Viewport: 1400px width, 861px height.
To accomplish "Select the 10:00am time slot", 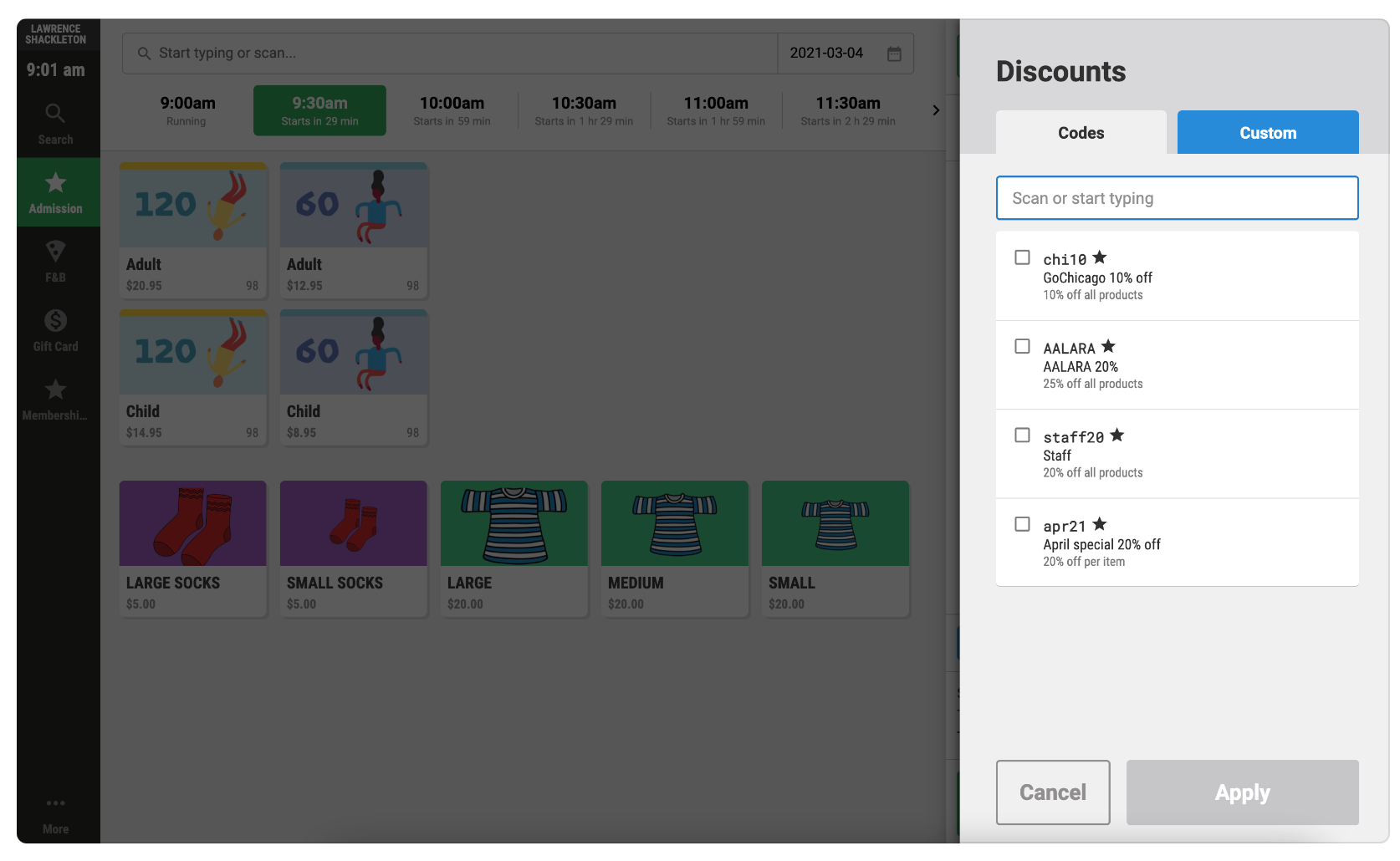I will [452, 110].
